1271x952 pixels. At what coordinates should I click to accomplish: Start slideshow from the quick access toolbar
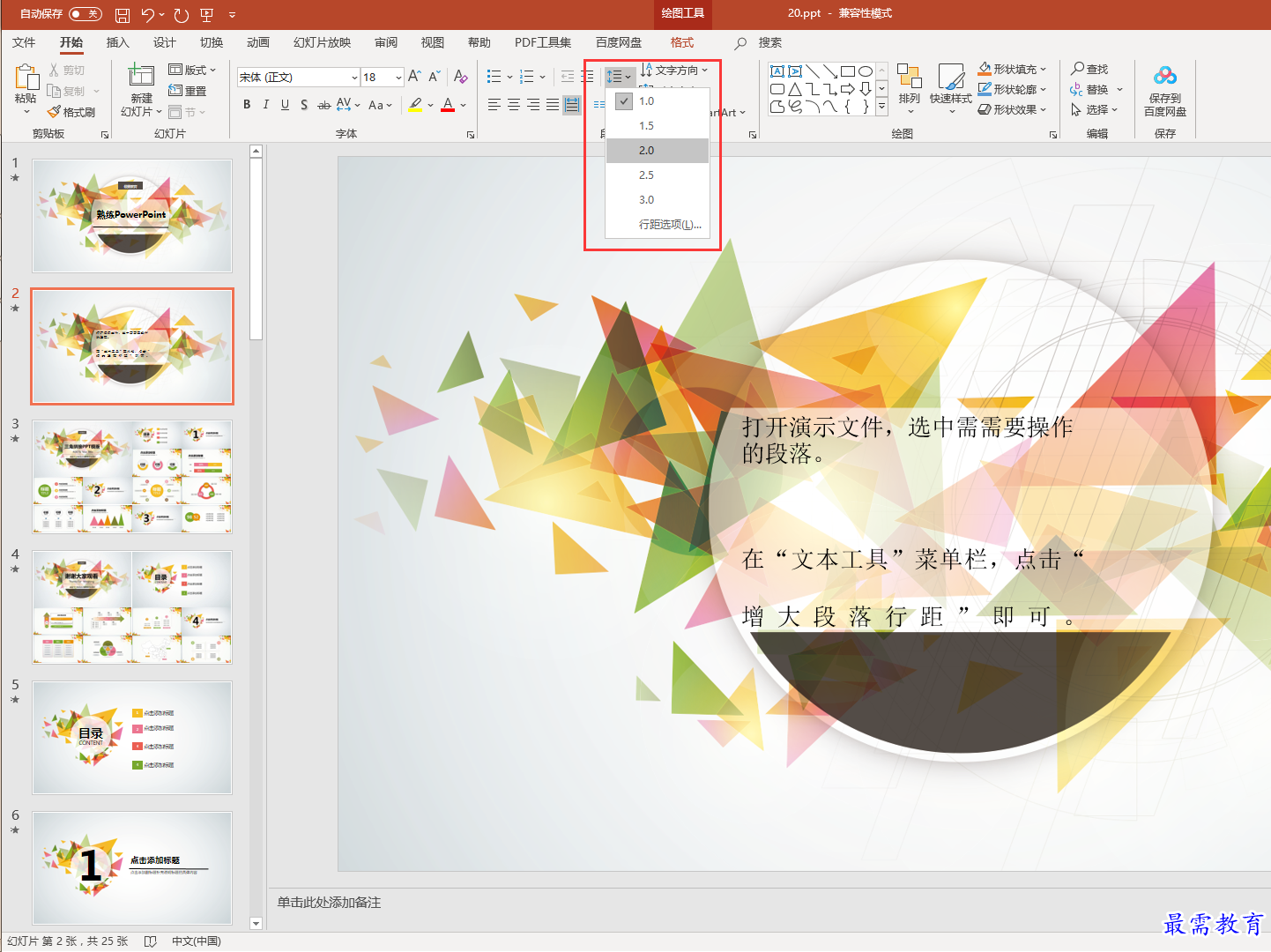click(207, 15)
